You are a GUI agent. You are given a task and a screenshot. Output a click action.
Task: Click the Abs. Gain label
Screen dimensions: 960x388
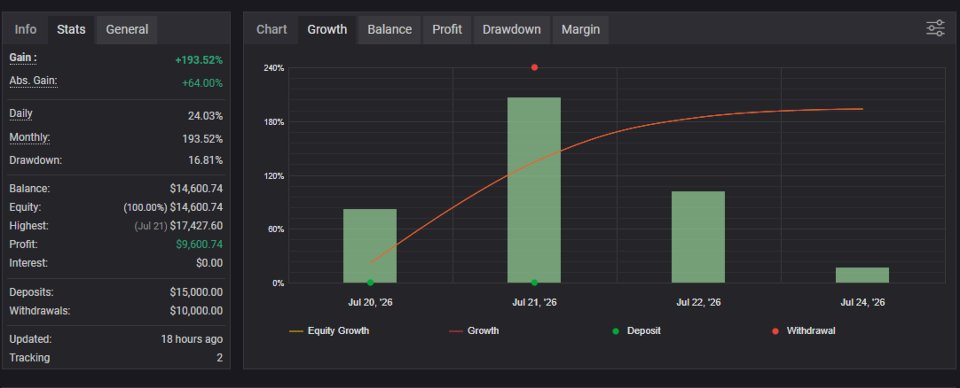(34, 81)
